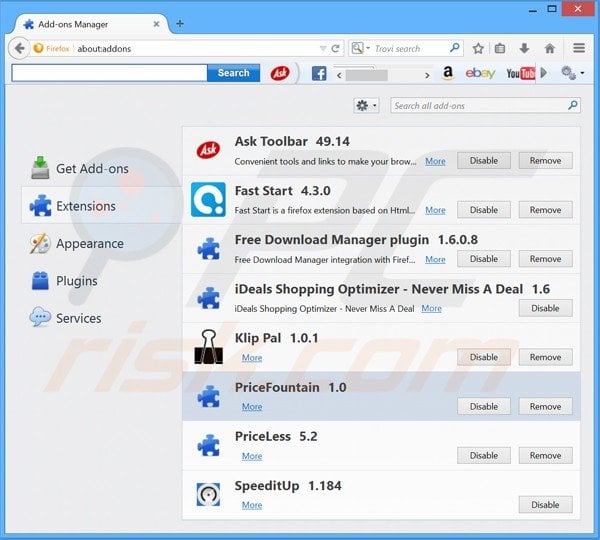Disable iDeals Shopping Optimizer
The width and height of the screenshot is (600, 540).
[x=545, y=308]
